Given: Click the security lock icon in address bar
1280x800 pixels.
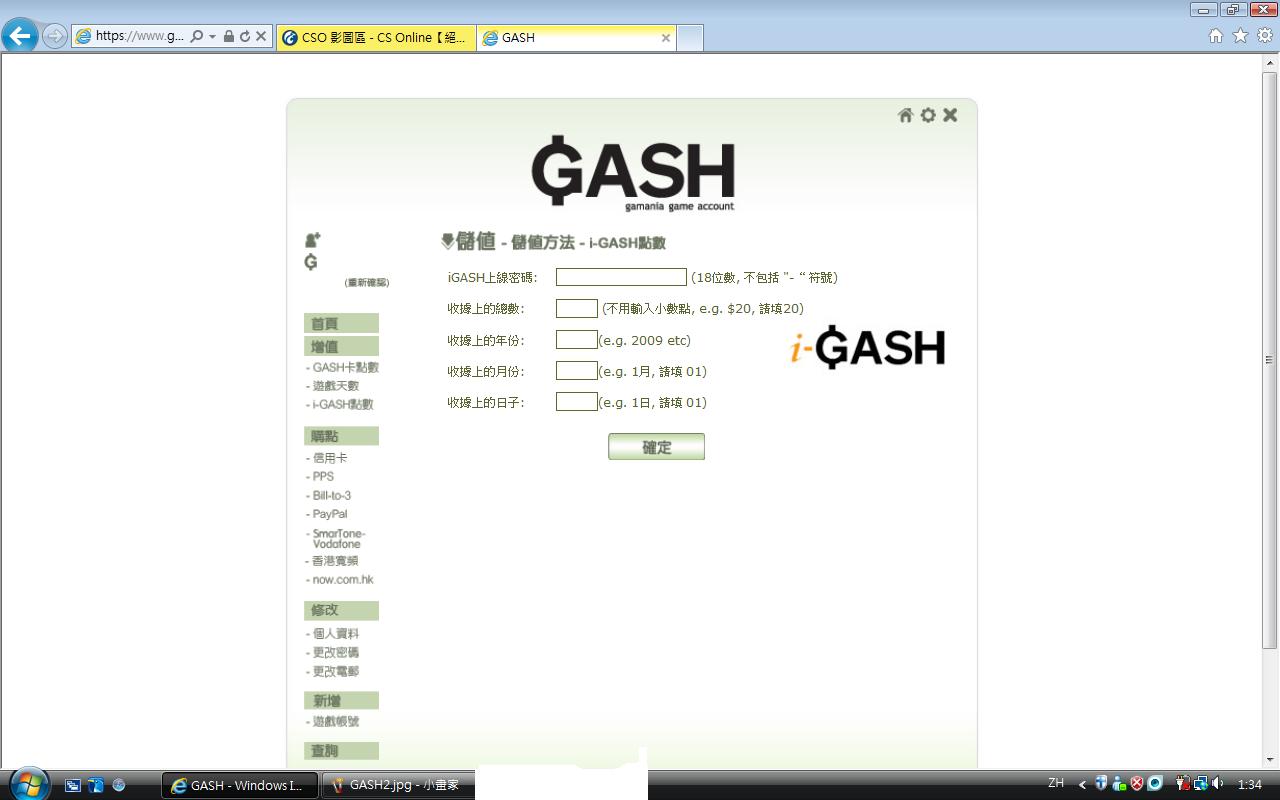Looking at the screenshot, I should click(228, 36).
